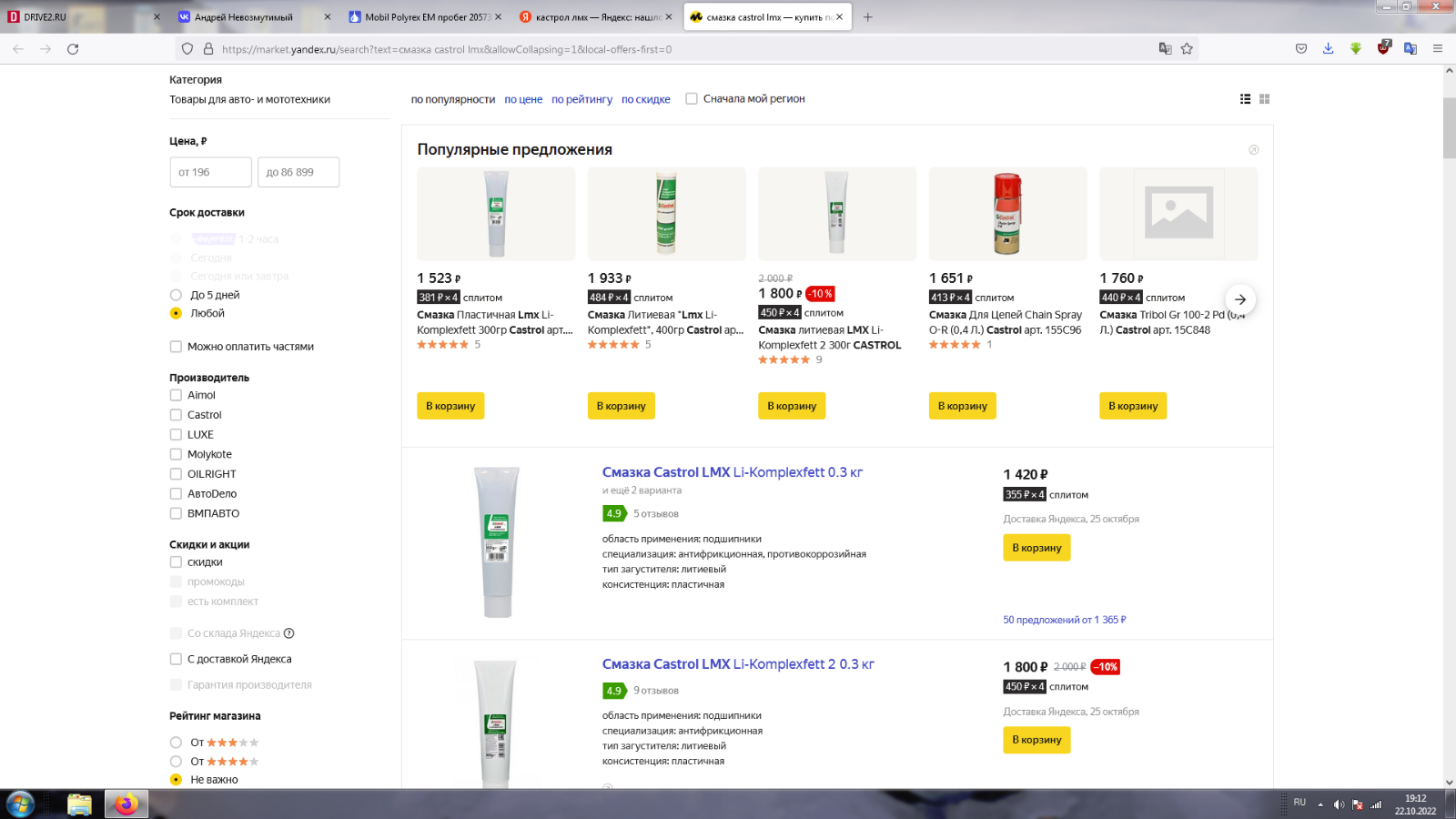This screenshot has height=819, width=1456.
Task: Sort results по цене
Action: tap(523, 99)
